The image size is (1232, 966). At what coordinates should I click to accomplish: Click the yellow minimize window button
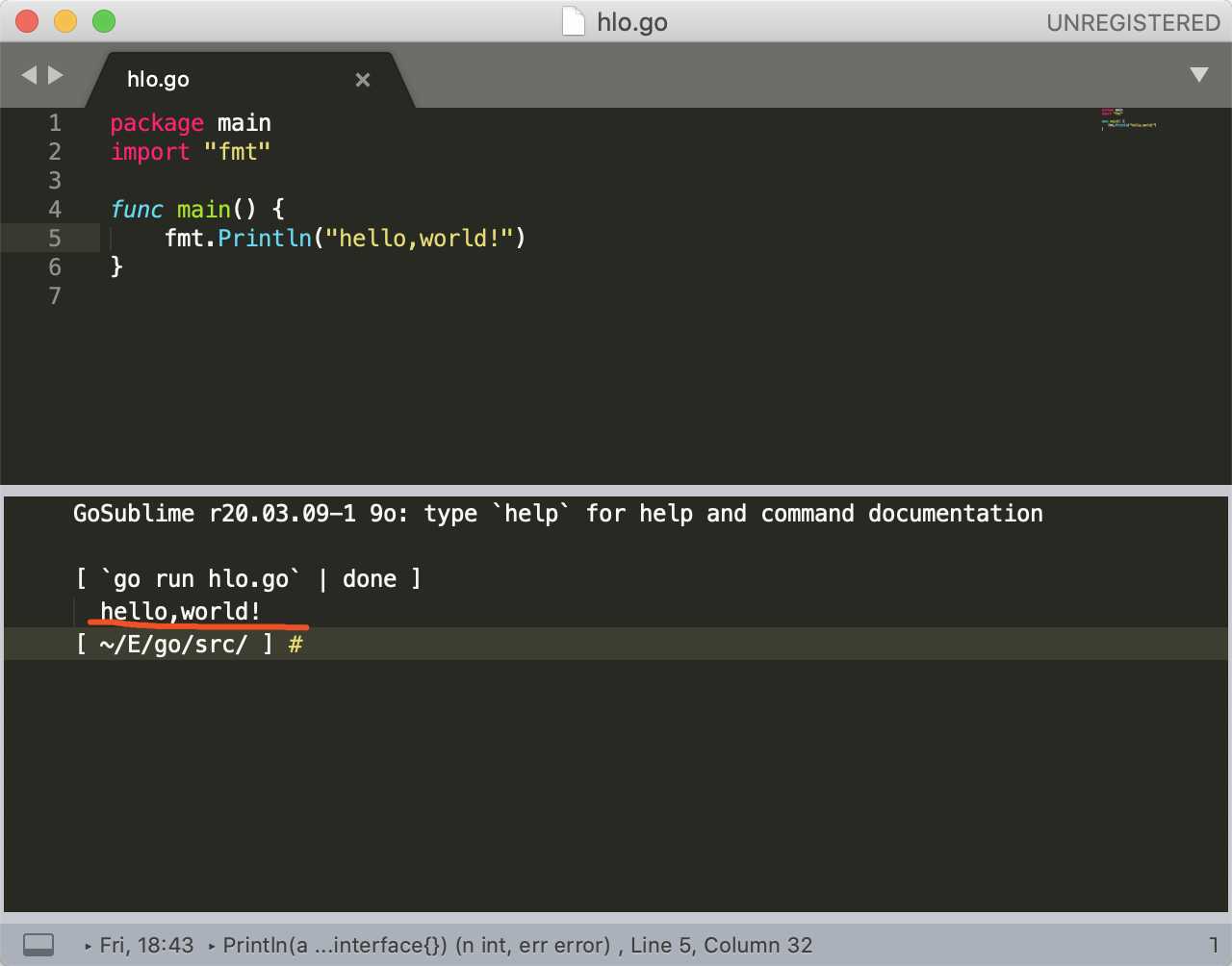tap(65, 21)
